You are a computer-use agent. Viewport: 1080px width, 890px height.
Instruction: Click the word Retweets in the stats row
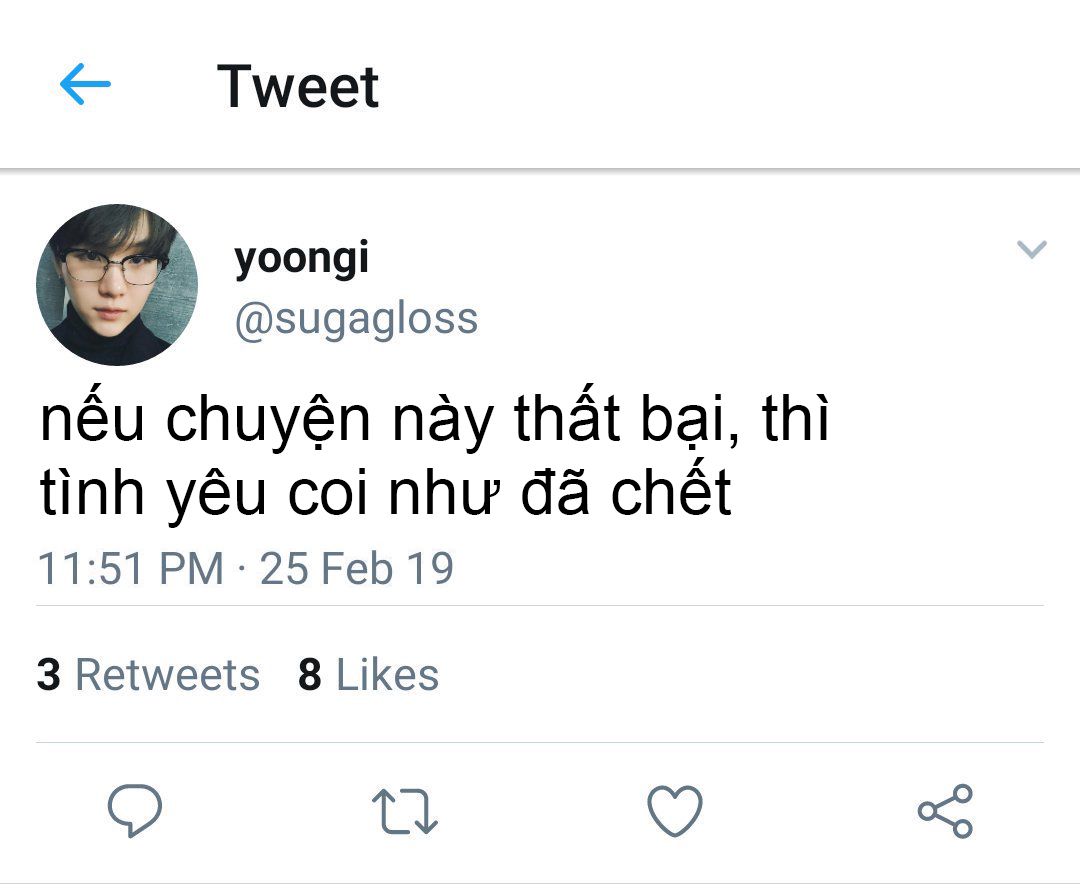coord(167,675)
